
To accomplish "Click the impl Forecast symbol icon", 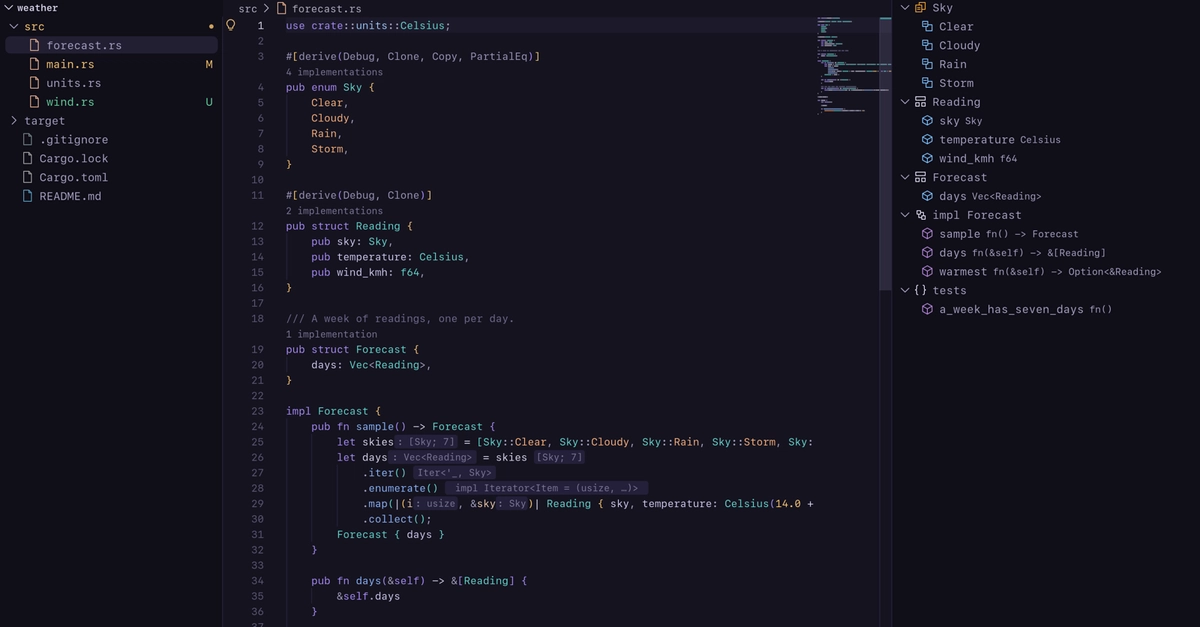I will point(920,215).
